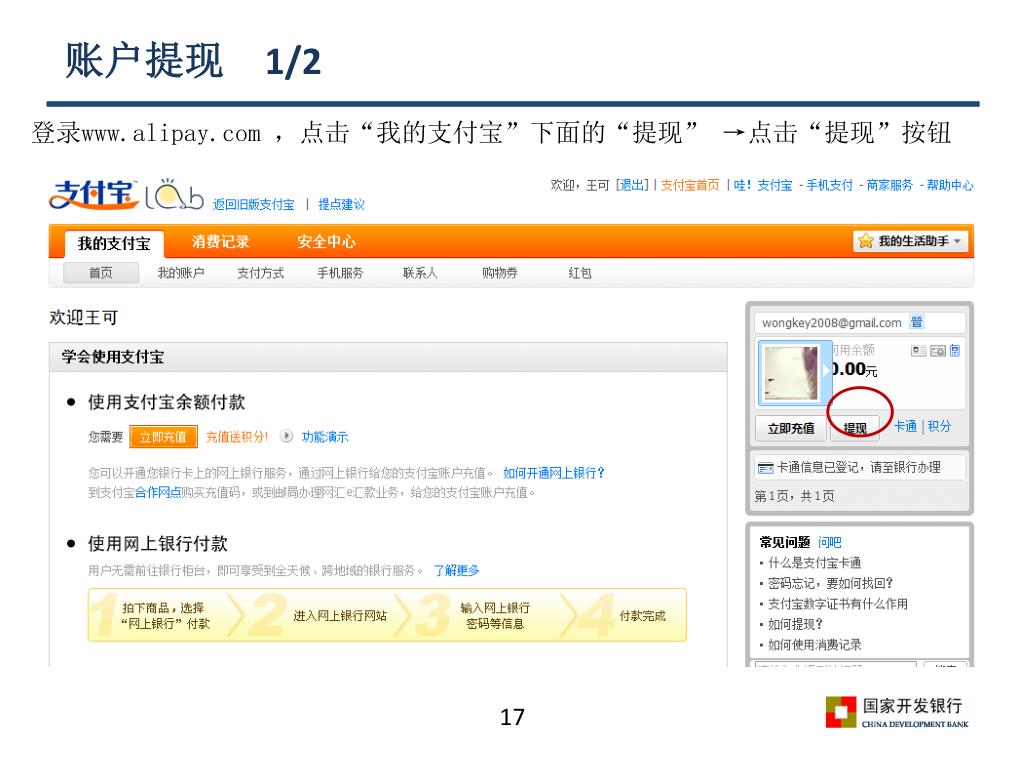Click step 4 付款完成
The width and height of the screenshot is (1024, 768).
coord(643,616)
